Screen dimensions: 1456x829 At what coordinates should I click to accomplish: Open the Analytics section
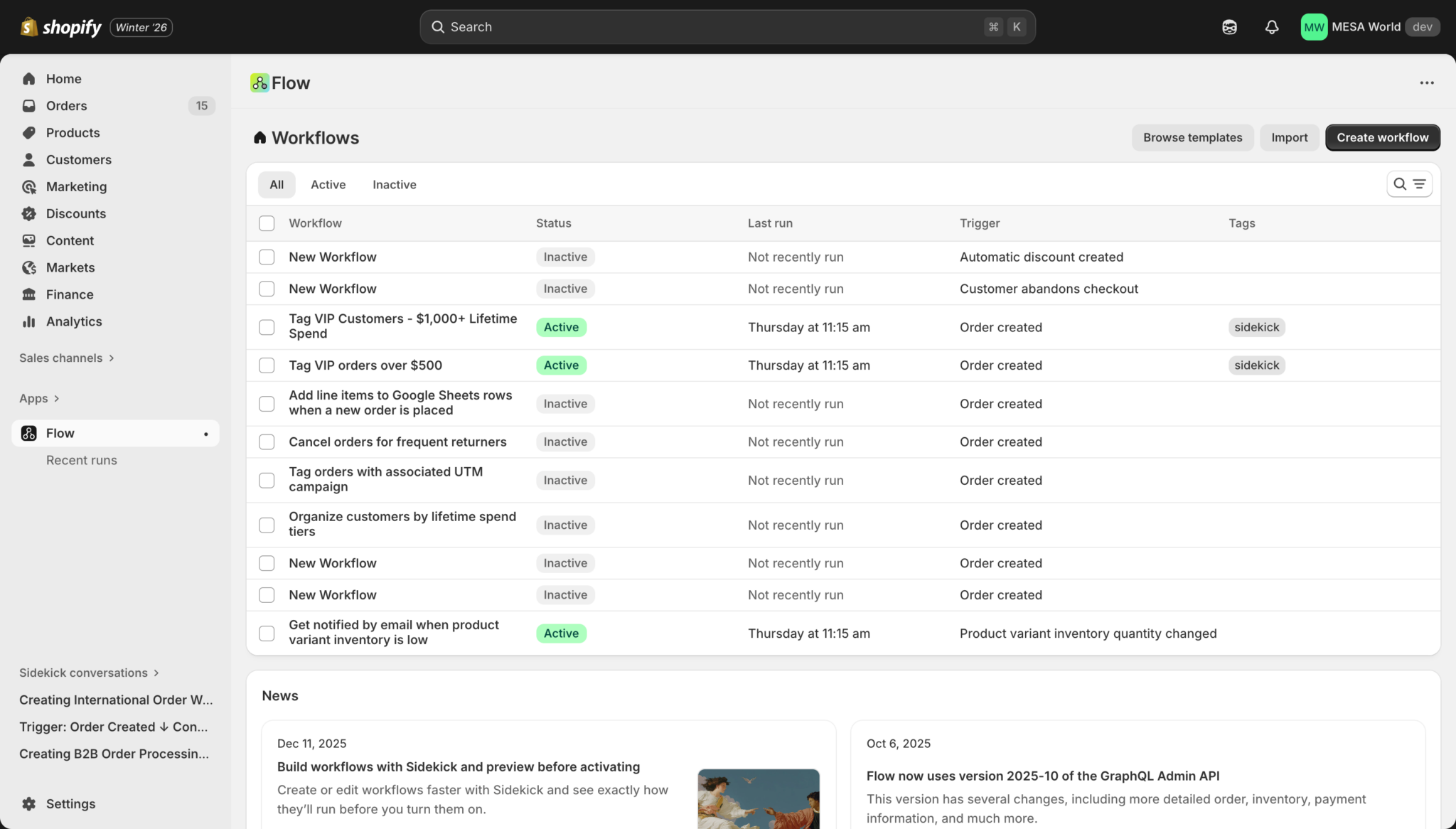(73, 321)
